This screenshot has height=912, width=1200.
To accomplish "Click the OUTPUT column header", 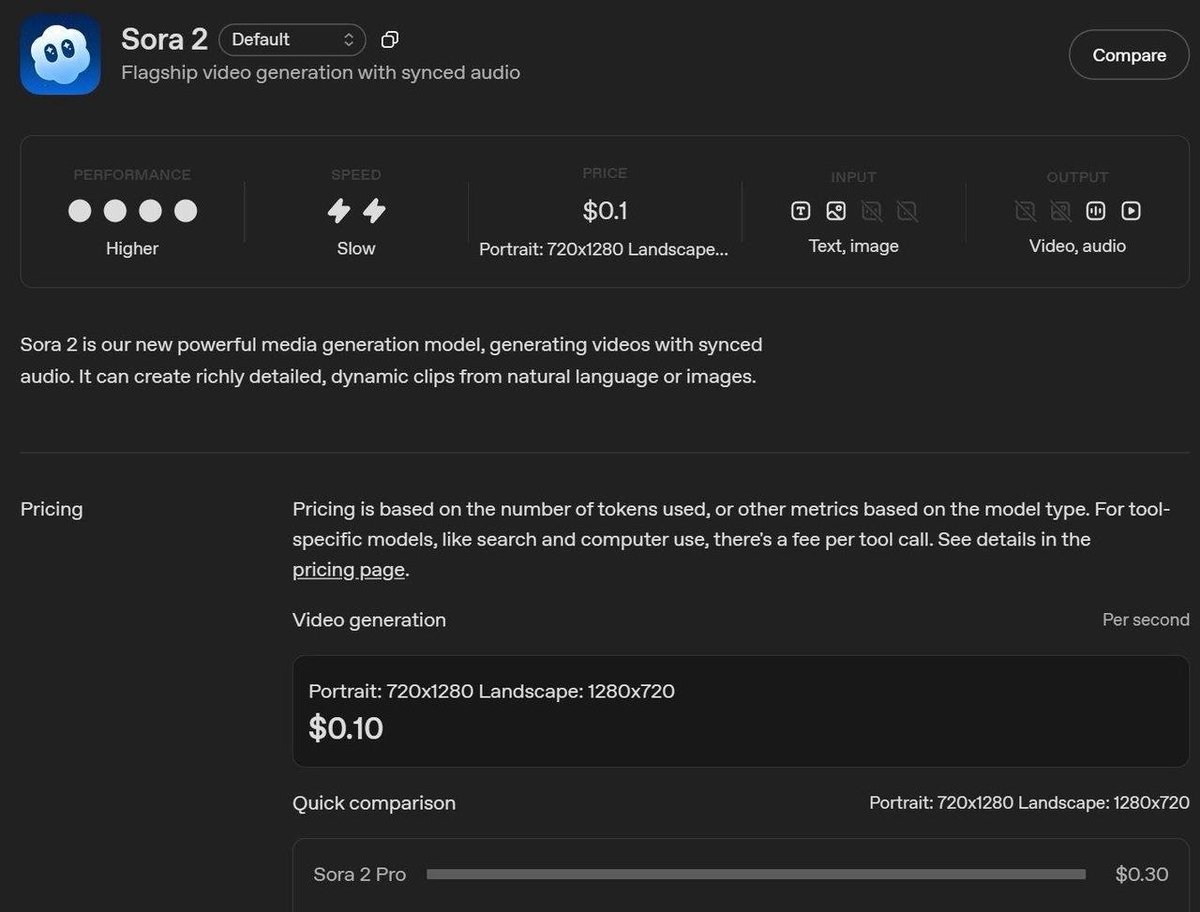I will click(x=1077, y=177).
